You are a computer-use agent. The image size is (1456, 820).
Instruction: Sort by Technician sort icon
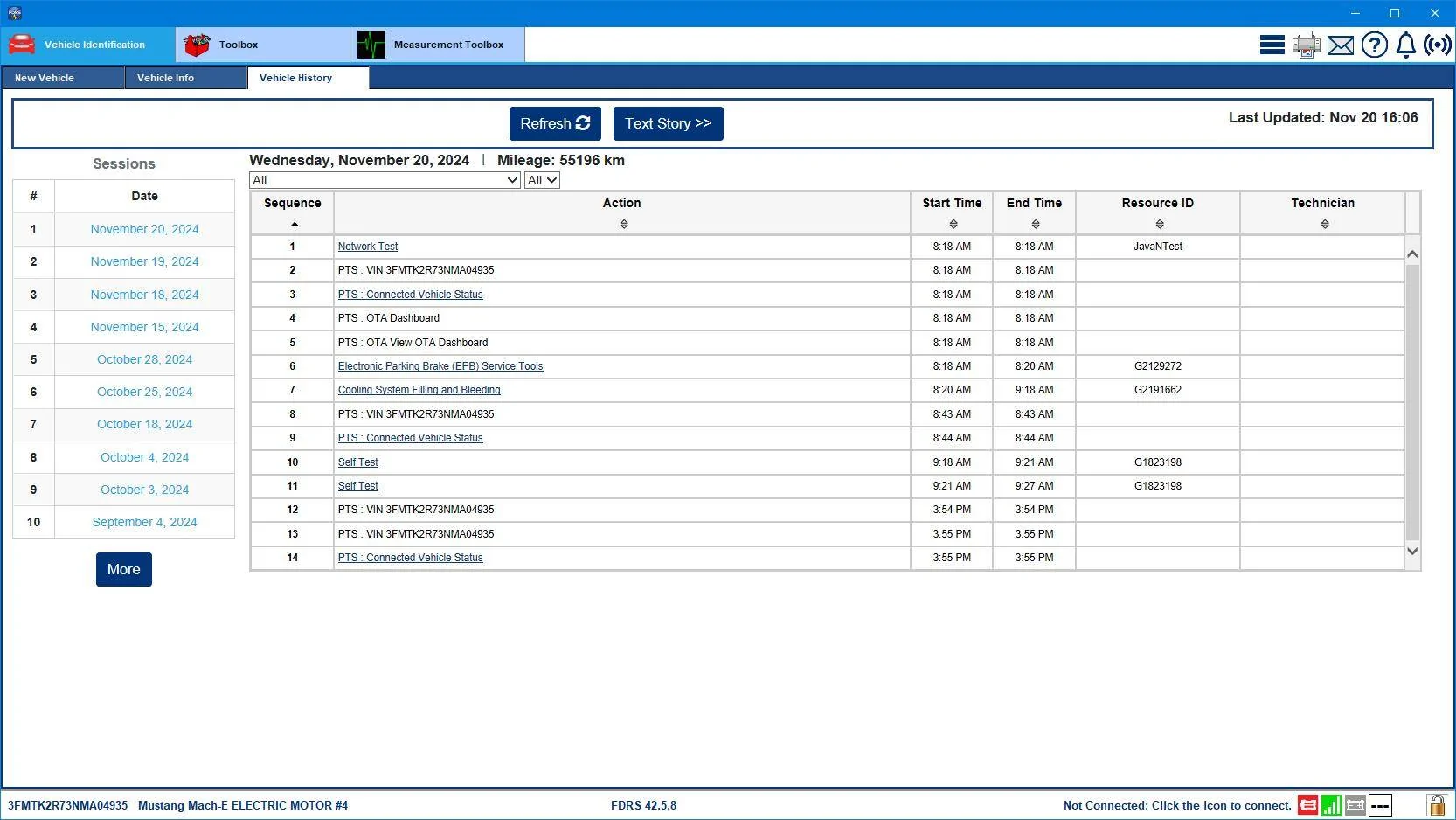click(x=1325, y=225)
